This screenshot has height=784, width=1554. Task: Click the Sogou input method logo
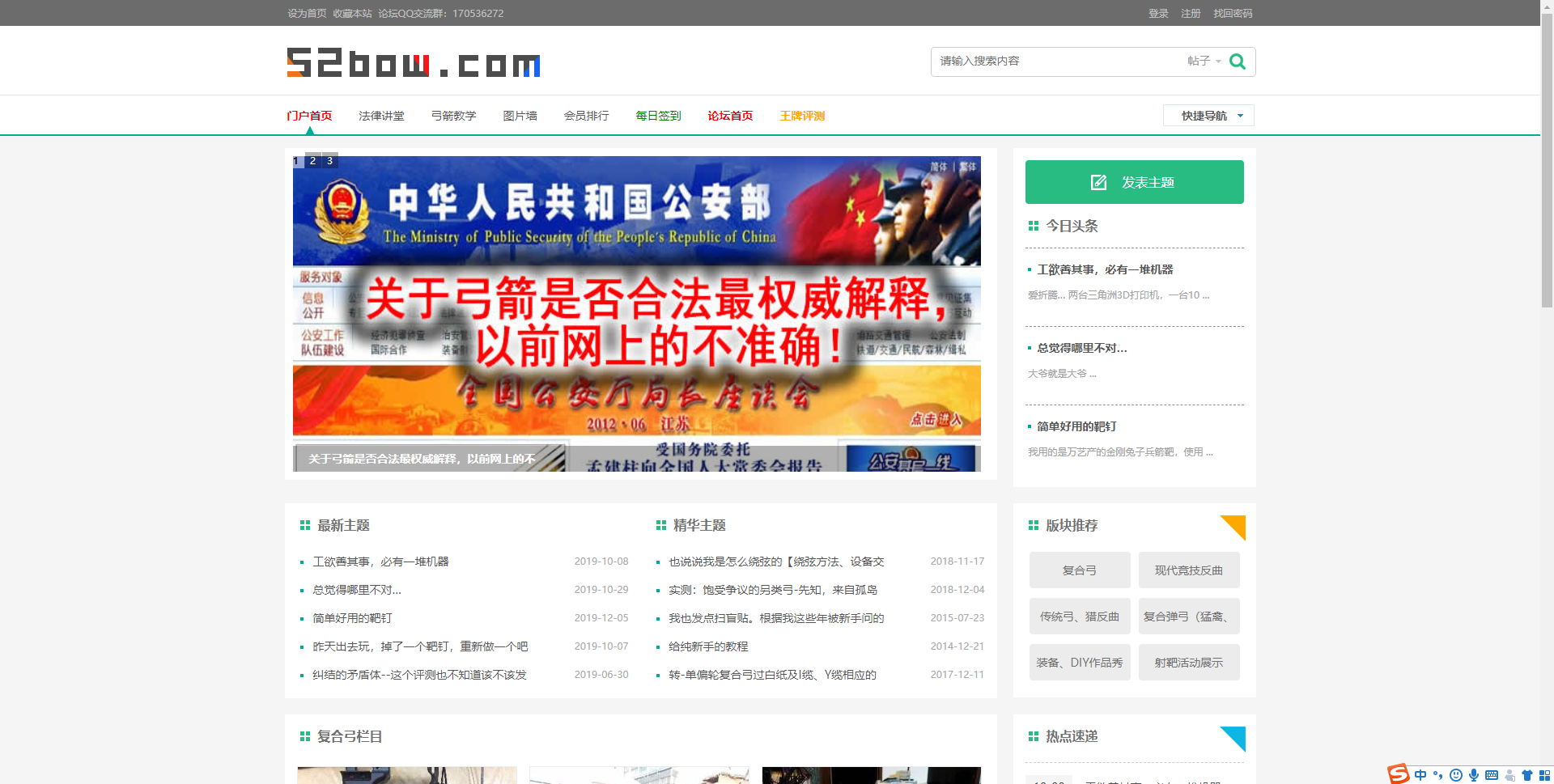[x=1399, y=774]
